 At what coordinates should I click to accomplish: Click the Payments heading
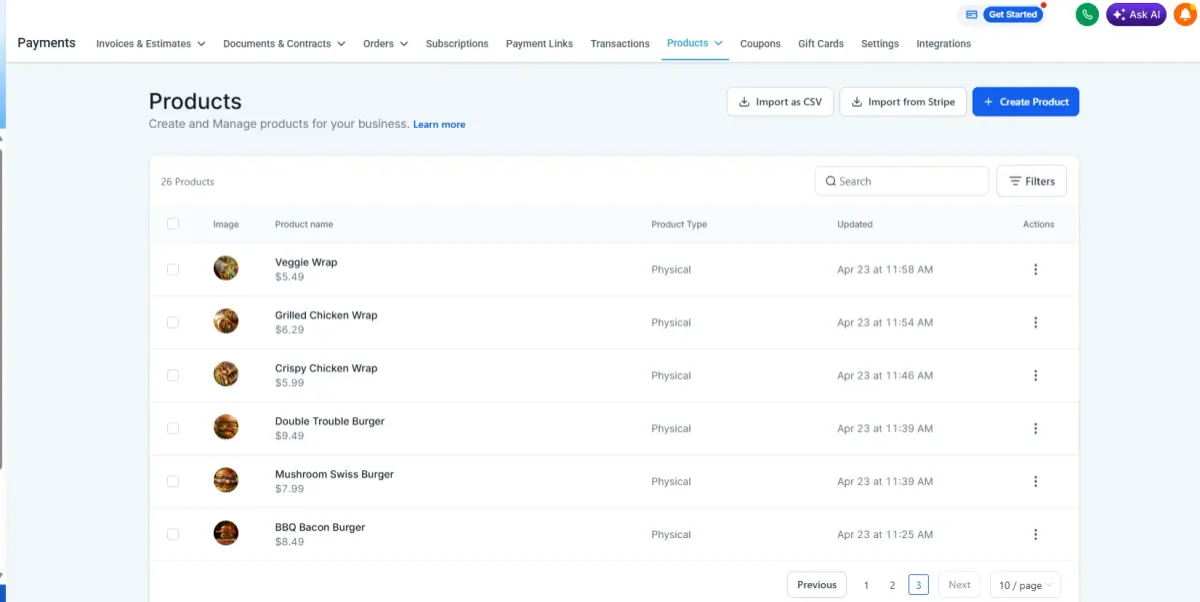pyautogui.click(x=47, y=43)
